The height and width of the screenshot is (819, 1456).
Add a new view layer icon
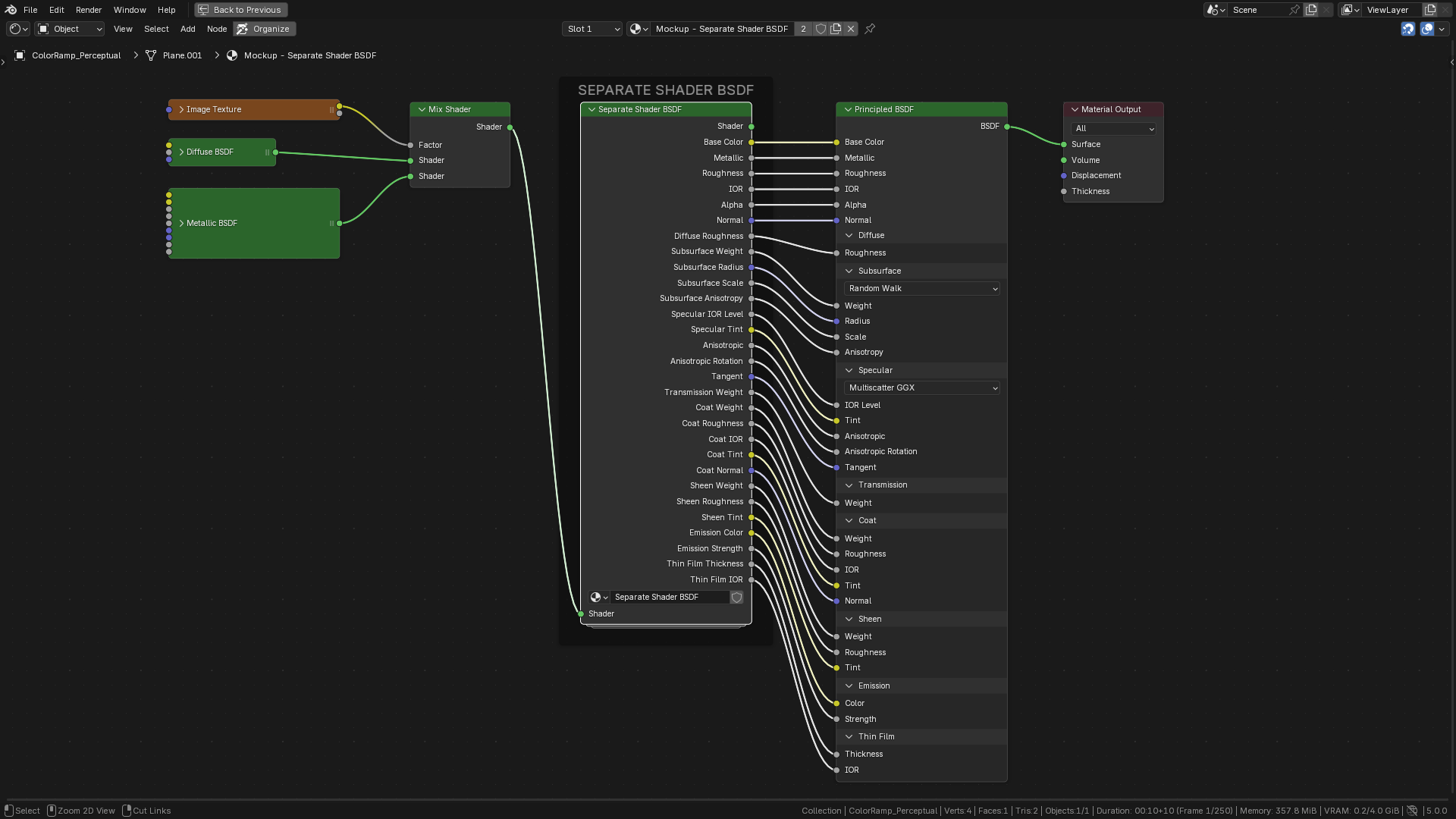pos(1430,10)
